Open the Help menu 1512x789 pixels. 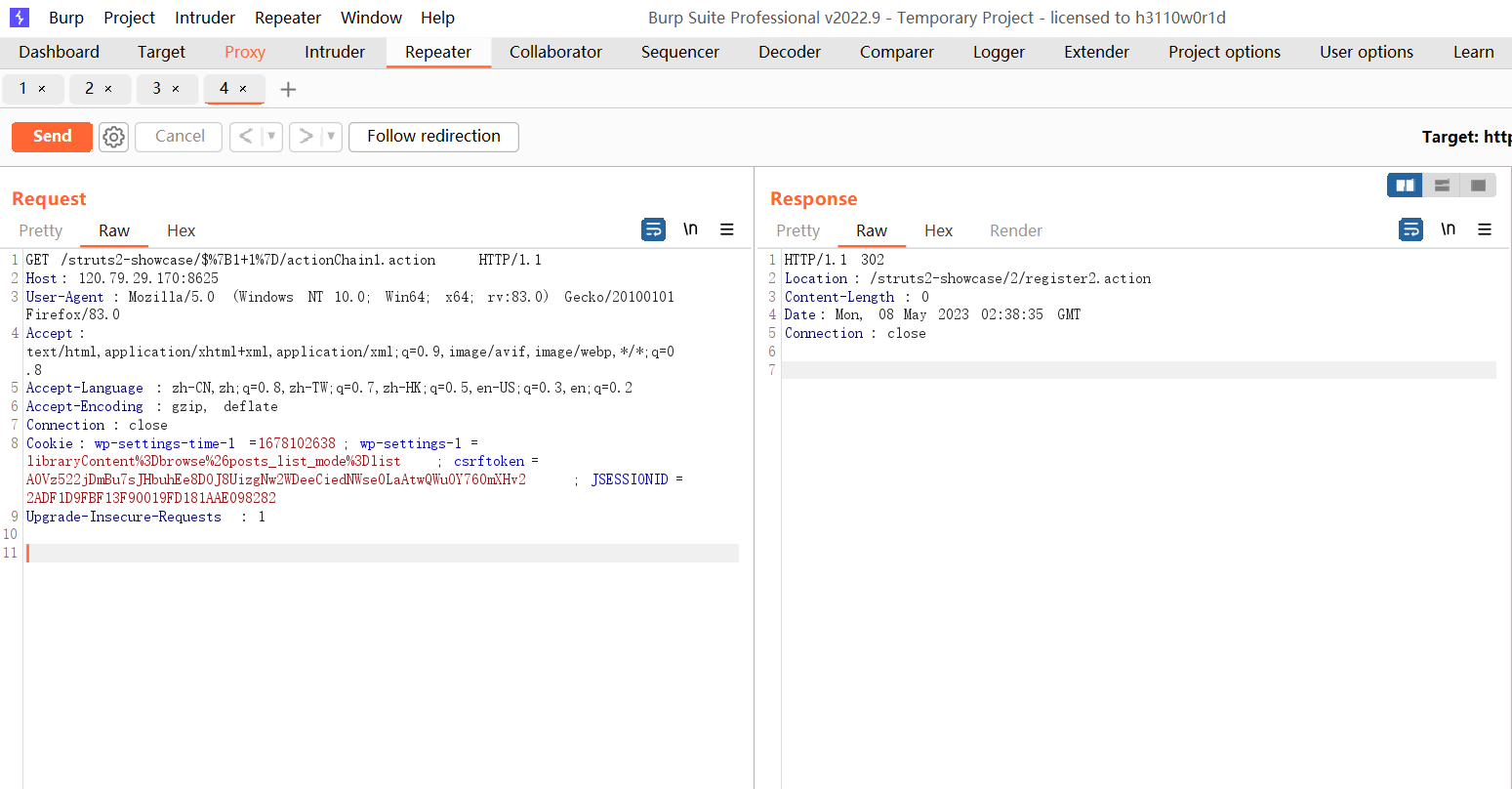pyautogui.click(x=437, y=18)
